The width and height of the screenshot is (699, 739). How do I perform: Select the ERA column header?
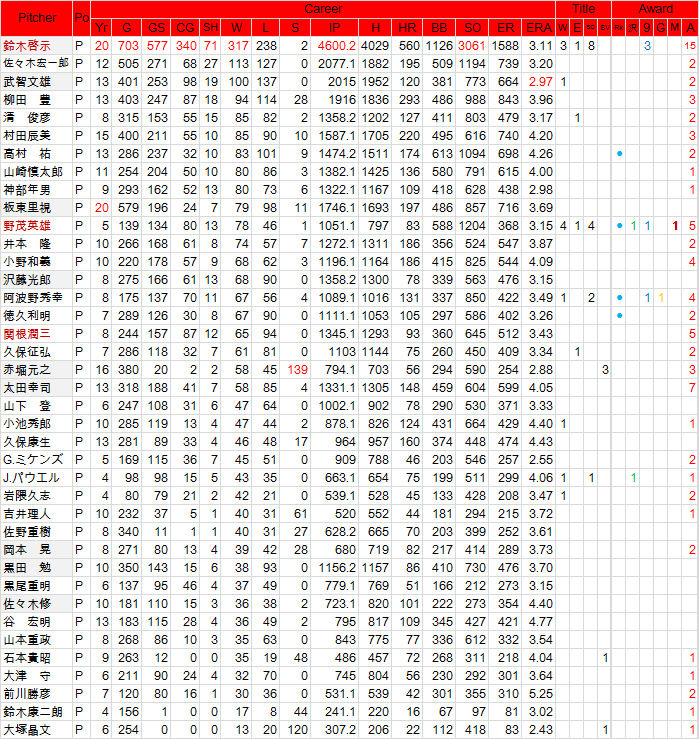point(539,28)
